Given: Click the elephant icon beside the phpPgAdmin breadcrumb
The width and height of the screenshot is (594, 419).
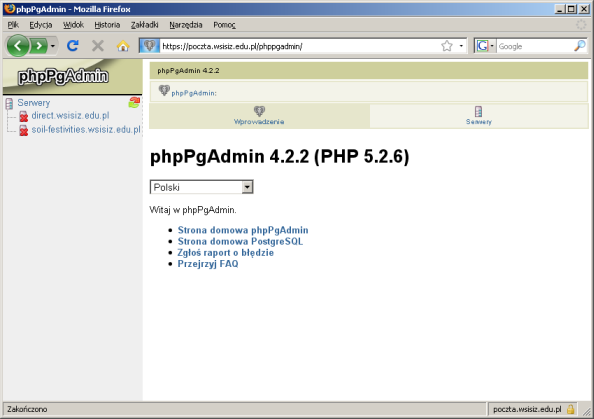Looking at the screenshot, I should (x=164, y=90).
